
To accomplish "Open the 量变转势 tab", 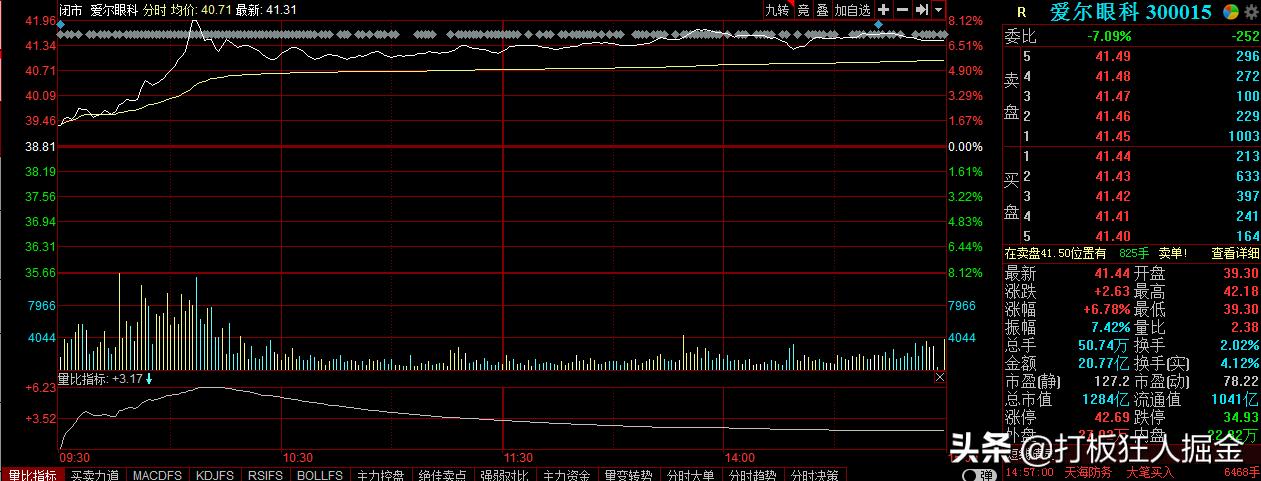I will pos(629,475).
